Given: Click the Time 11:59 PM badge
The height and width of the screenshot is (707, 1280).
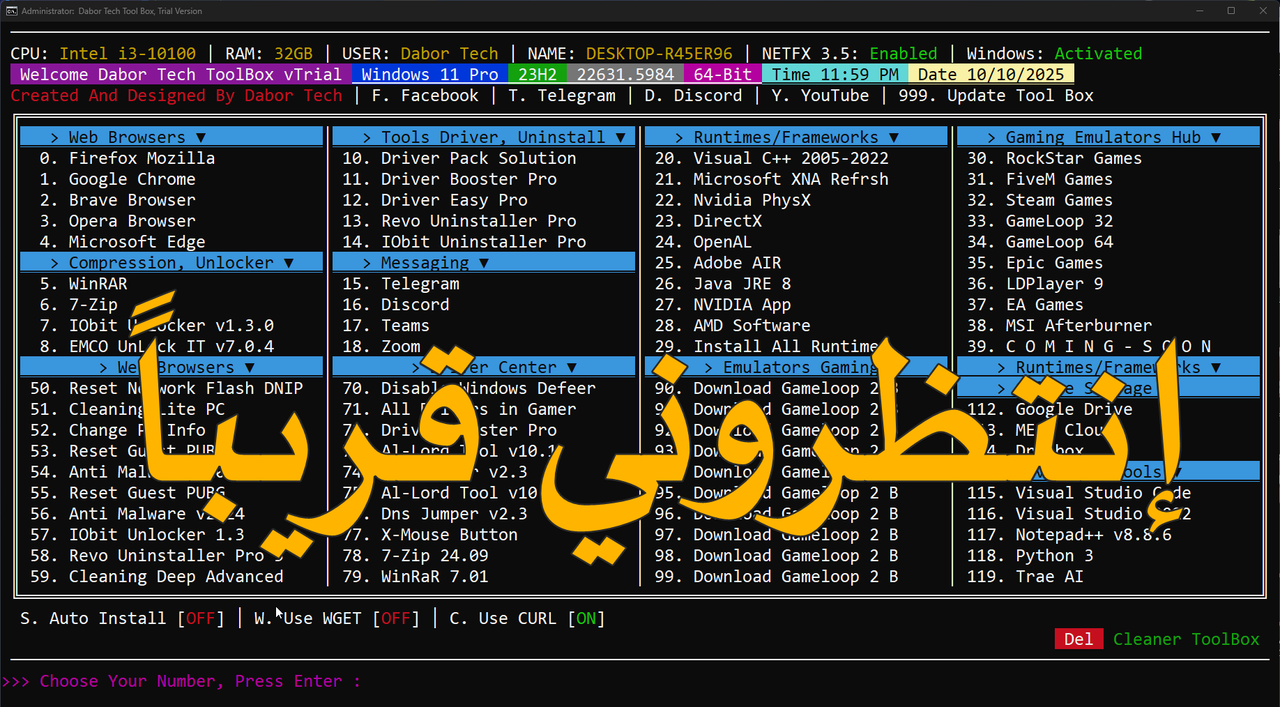Looking at the screenshot, I should tap(835, 74).
